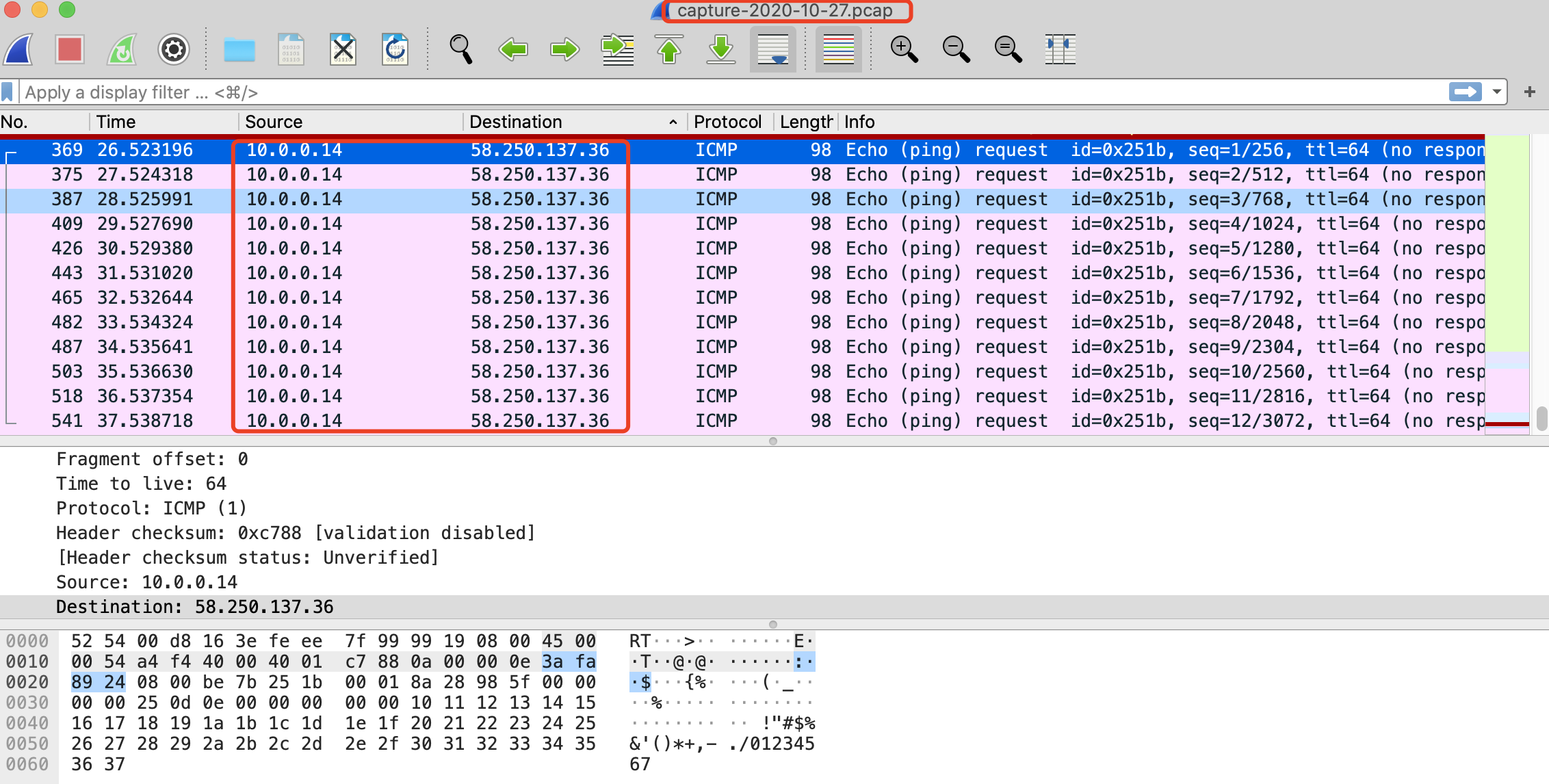The height and width of the screenshot is (784, 1549).
Task: Apply the display filter with the arrow button
Action: coord(1465,92)
